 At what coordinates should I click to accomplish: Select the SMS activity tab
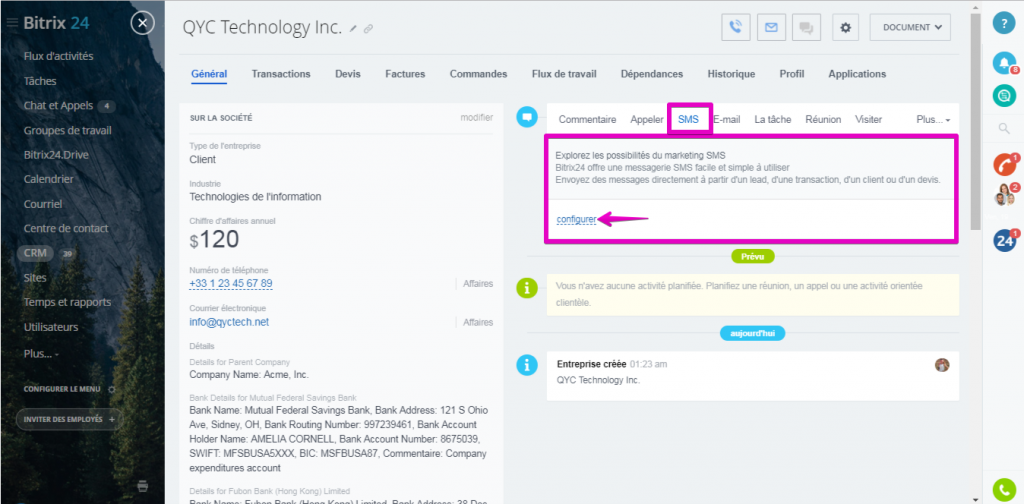pyautogui.click(x=688, y=119)
